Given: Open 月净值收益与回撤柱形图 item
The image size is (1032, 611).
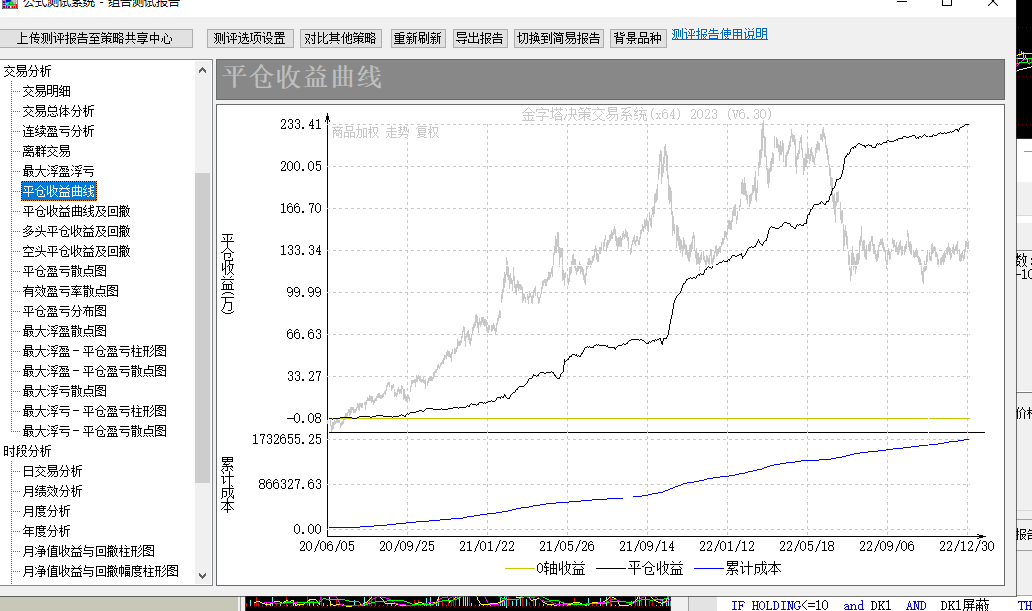Looking at the screenshot, I should 89,551.
